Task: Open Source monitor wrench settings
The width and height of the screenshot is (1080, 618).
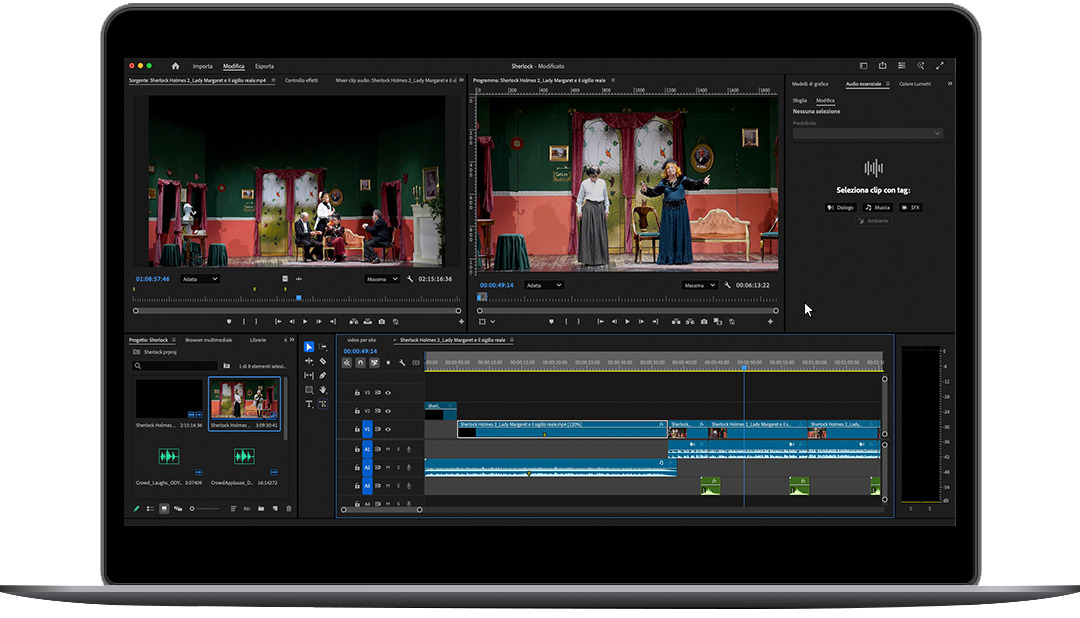Action: [x=410, y=279]
